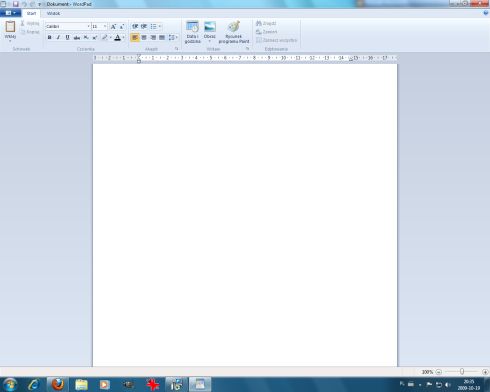Click Zaznacz wszystko (Select all)
This screenshot has height=392, width=490.
(276, 40)
